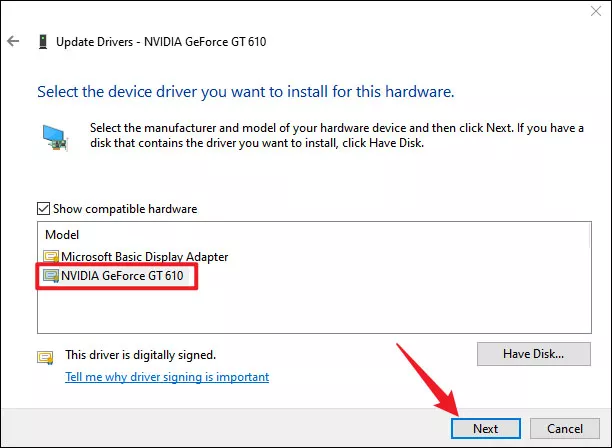The height and width of the screenshot is (448, 612).
Task: Click the Have Disk button
Action: click(534, 354)
